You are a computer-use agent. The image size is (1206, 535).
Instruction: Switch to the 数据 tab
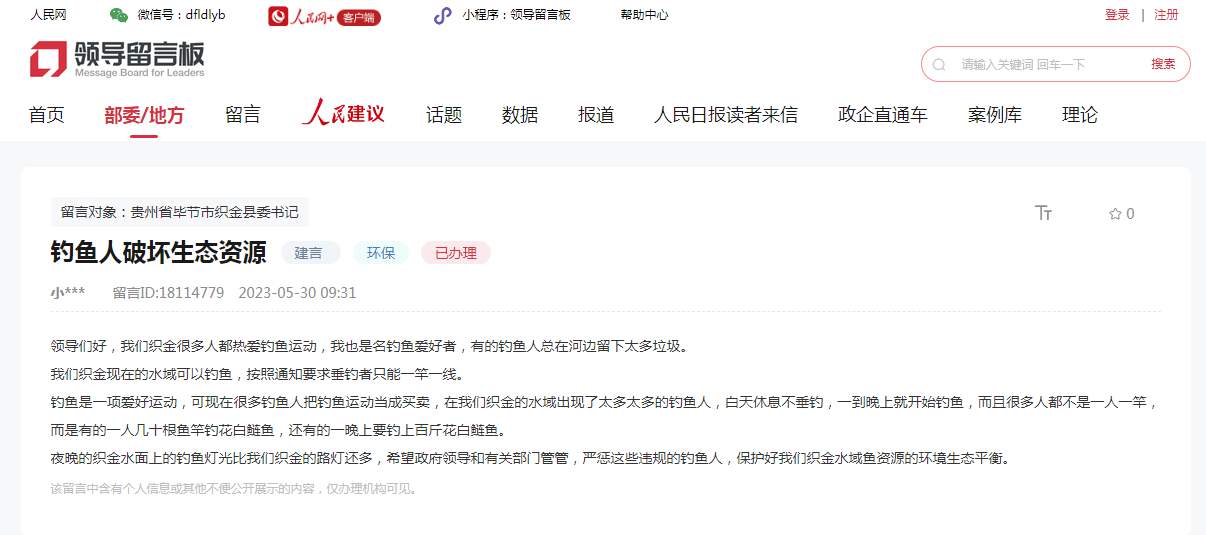click(x=520, y=115)
